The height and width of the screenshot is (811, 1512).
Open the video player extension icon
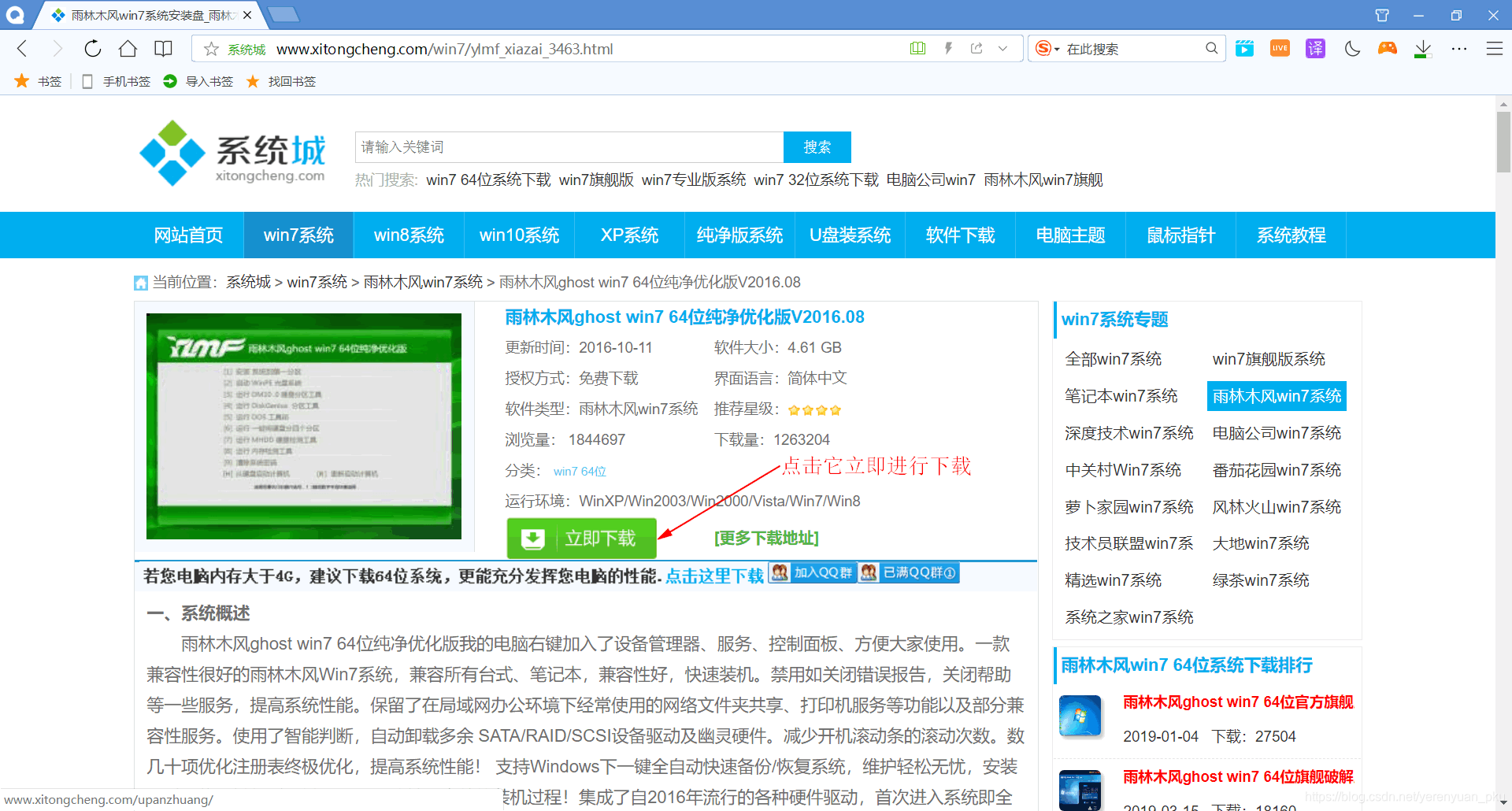click(x=1244, y=49)
